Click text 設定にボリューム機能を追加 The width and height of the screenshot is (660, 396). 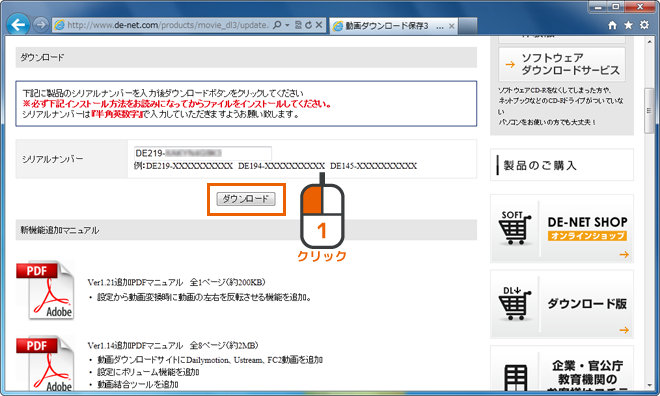click(148, 372)
